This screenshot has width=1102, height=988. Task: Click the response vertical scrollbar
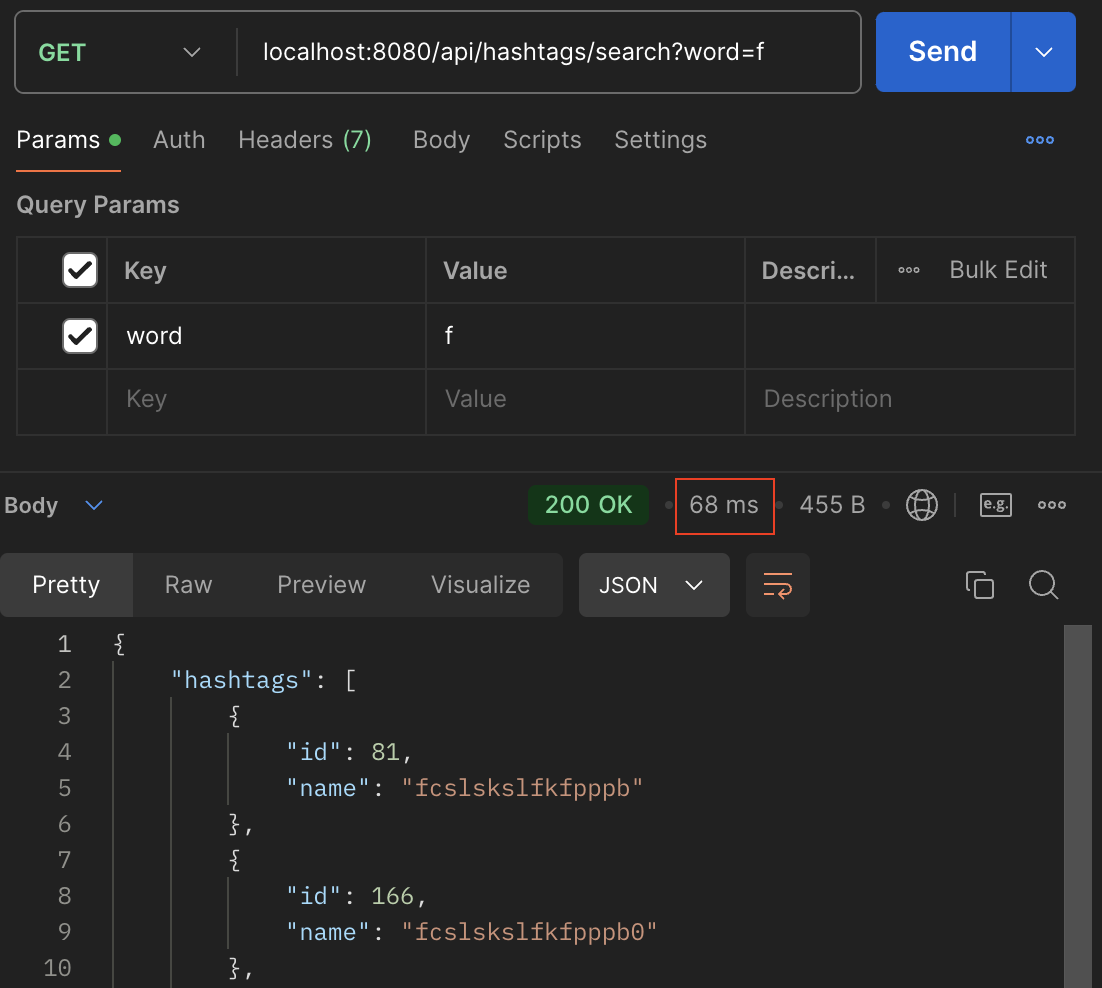1077,806
